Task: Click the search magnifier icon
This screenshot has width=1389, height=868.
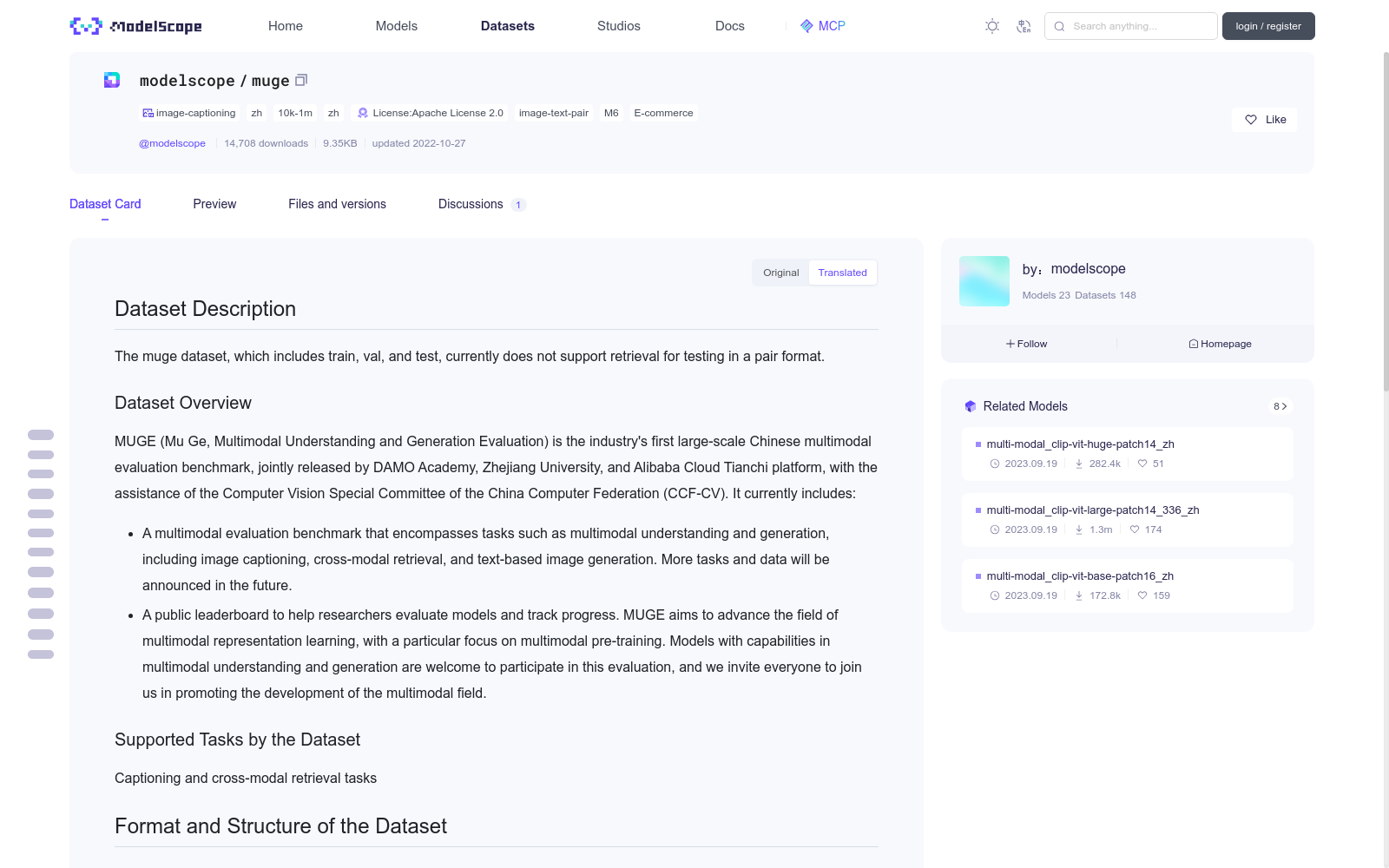Action: click(x=1059, y=26)
